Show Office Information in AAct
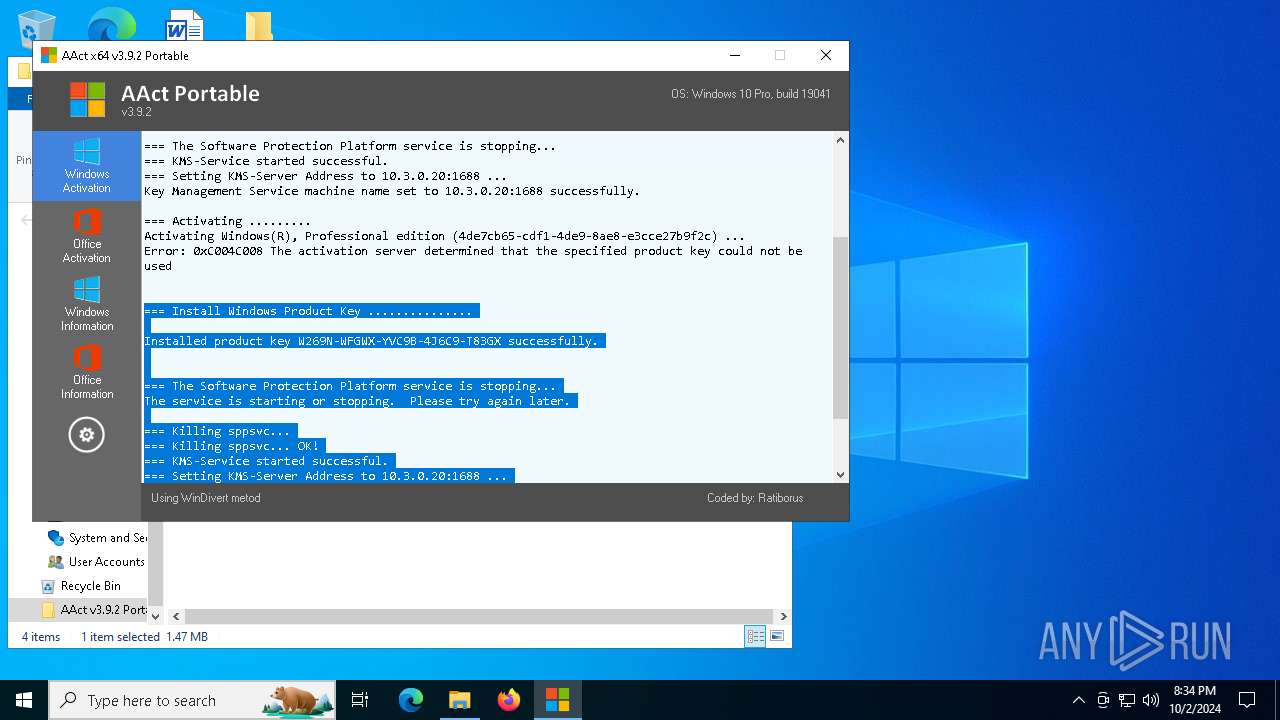Image resolution: width=1280 pixels, height=720 pixels. click(87, 372)
